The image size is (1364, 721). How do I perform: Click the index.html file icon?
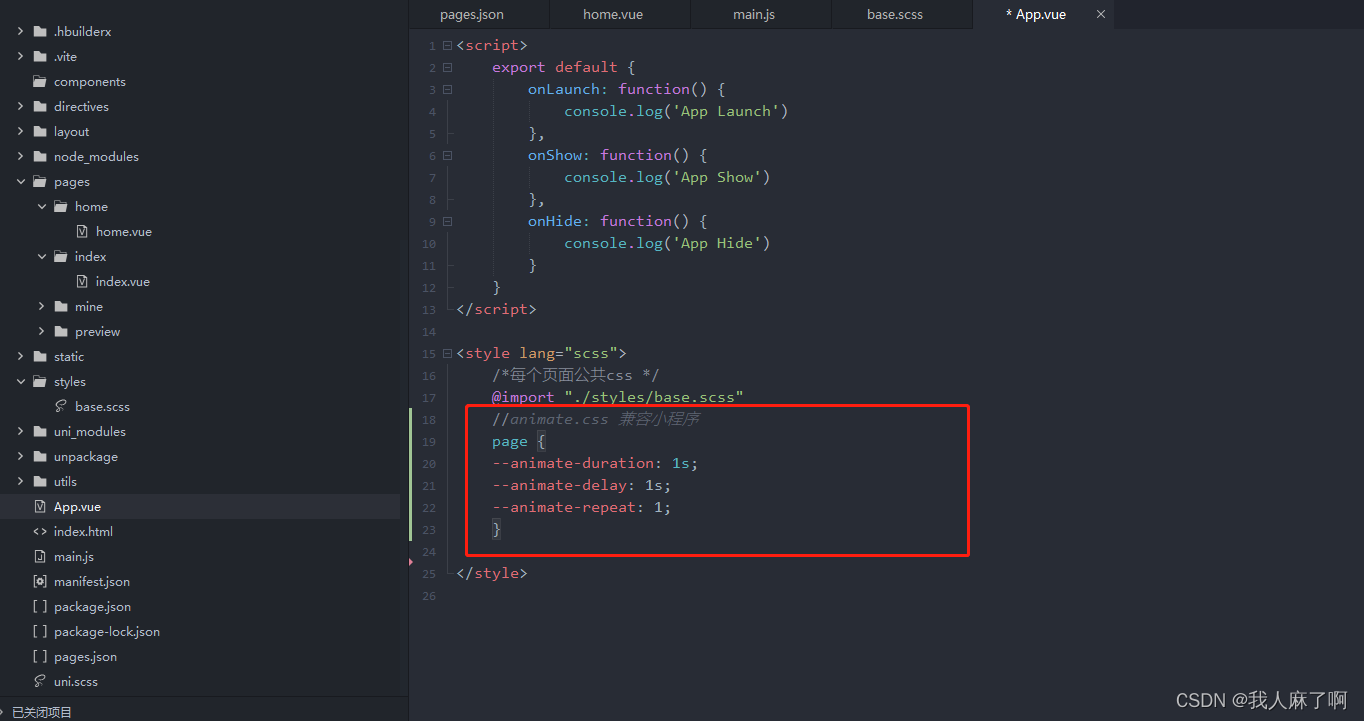pyautogui.click(x=40, y=532)
